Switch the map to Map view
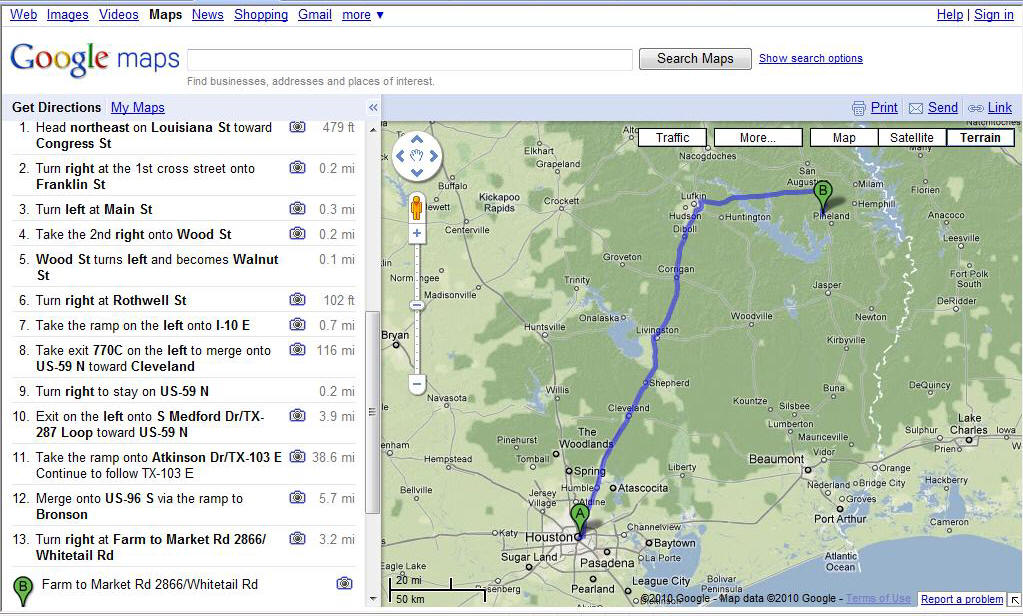 point(844,138)
